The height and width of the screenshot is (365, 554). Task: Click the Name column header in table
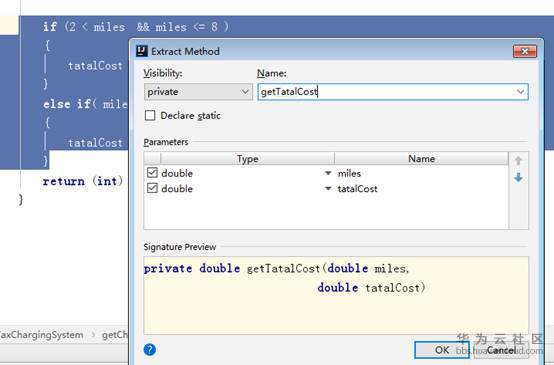[x=421, y=159]
